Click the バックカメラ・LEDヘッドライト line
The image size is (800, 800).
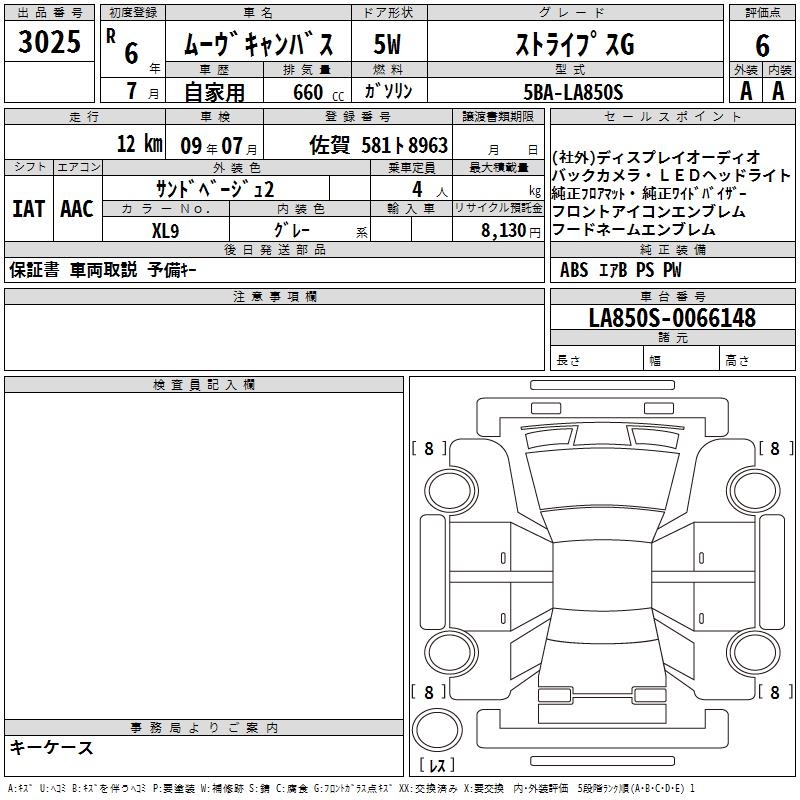click(671, 176)
